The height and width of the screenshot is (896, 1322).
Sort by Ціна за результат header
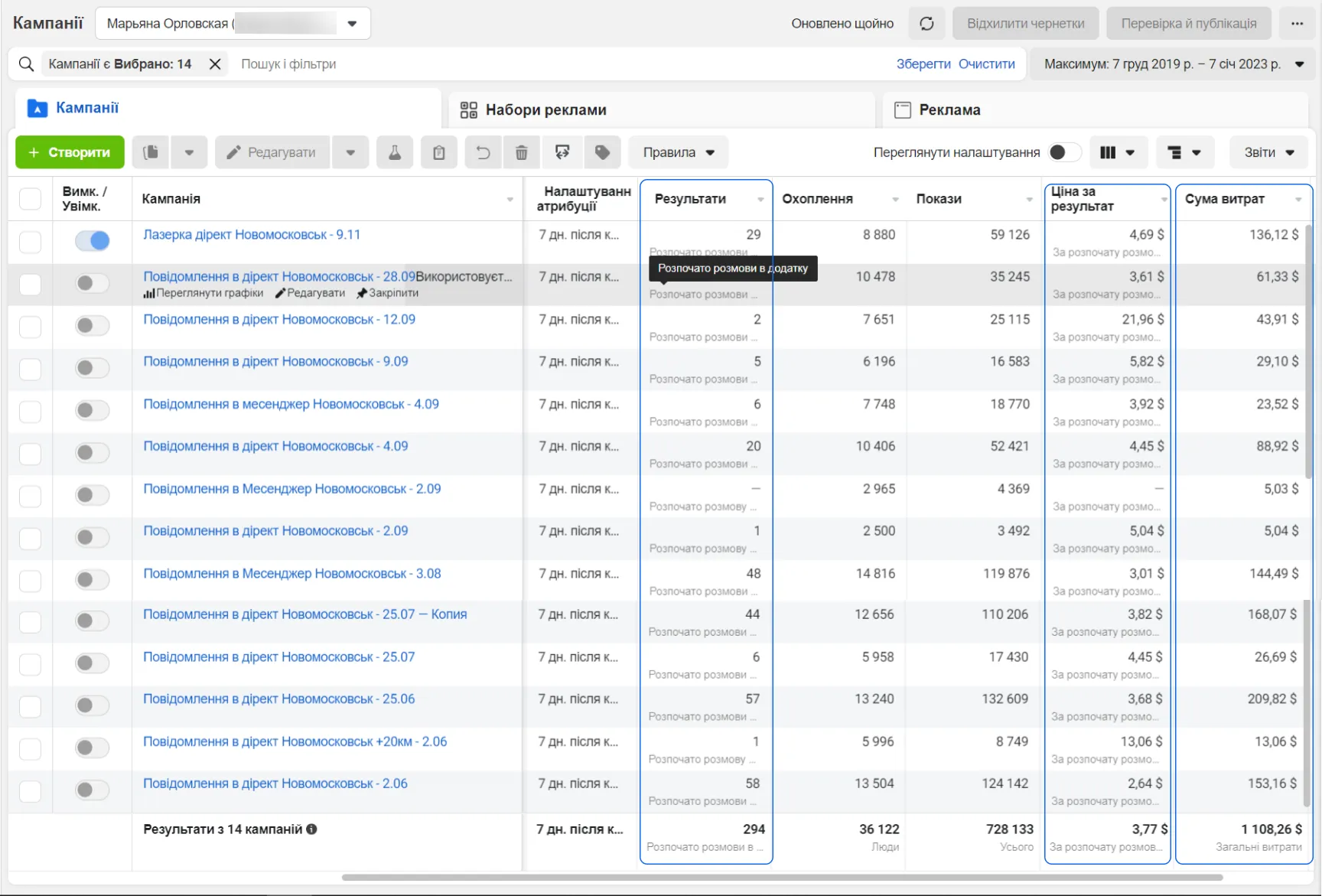tap(1083, 199)
